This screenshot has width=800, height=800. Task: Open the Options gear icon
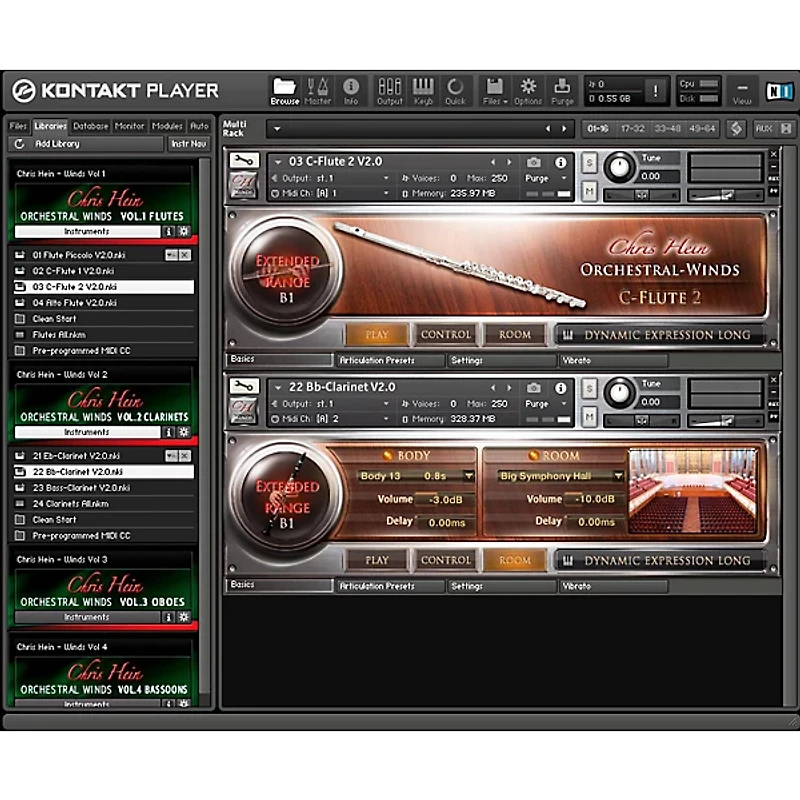(528, 91)
